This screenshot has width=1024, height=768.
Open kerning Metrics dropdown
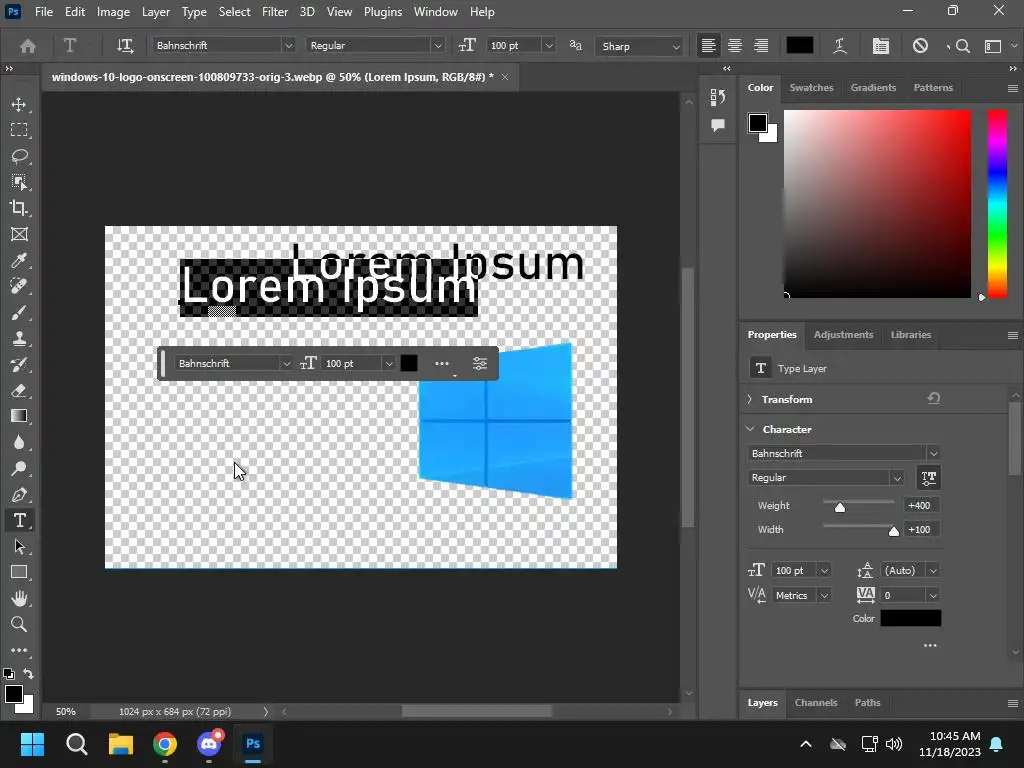click(x=824, y=596)
